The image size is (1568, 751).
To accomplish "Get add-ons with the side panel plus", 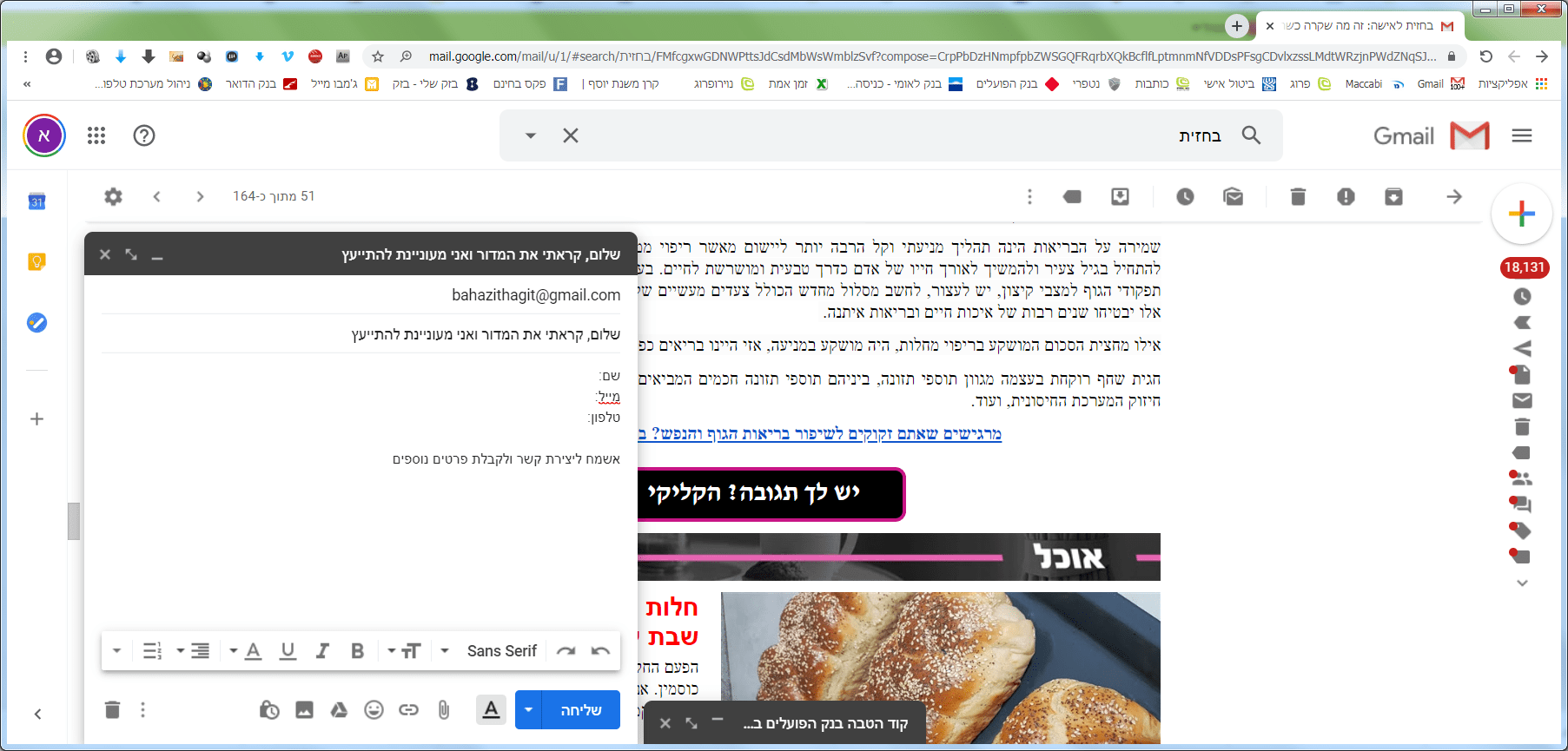I will click(36, 419).
